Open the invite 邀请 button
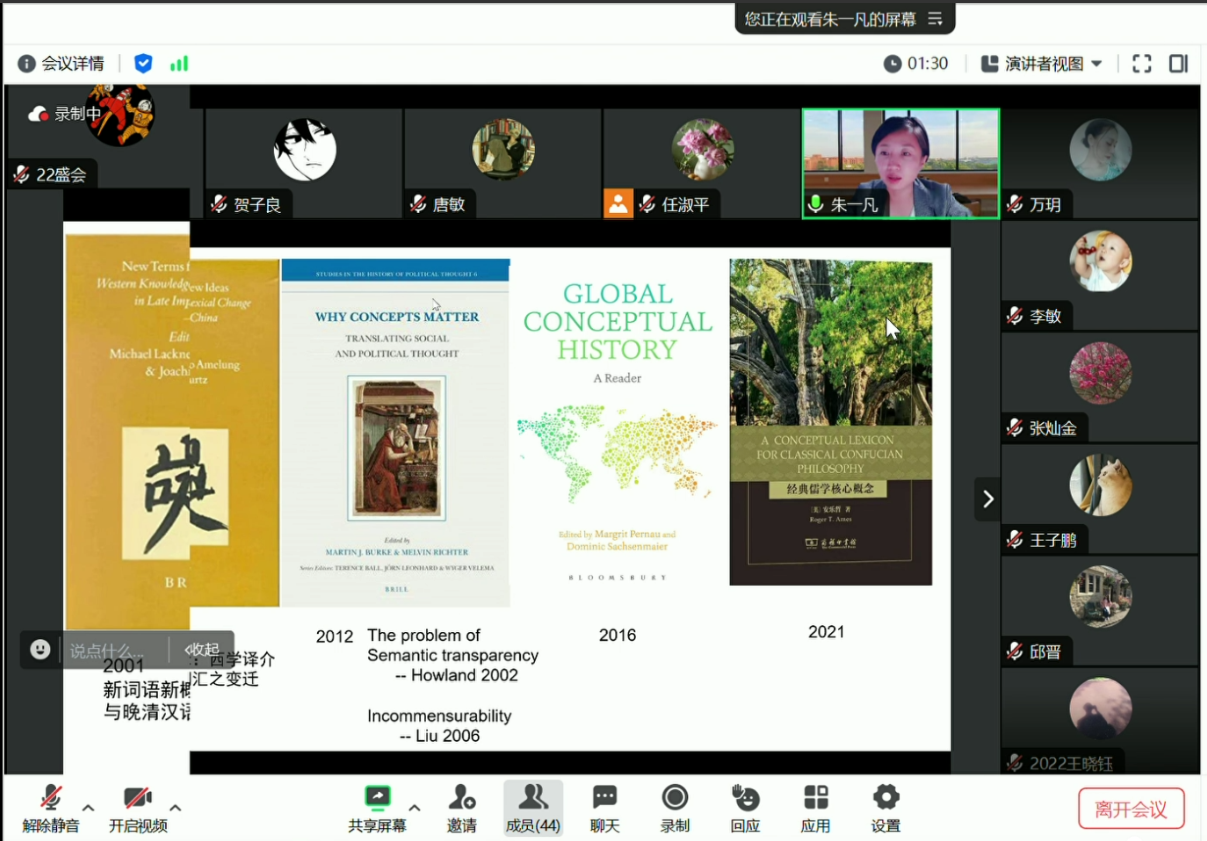1207x841 pixels. [462, 809]
